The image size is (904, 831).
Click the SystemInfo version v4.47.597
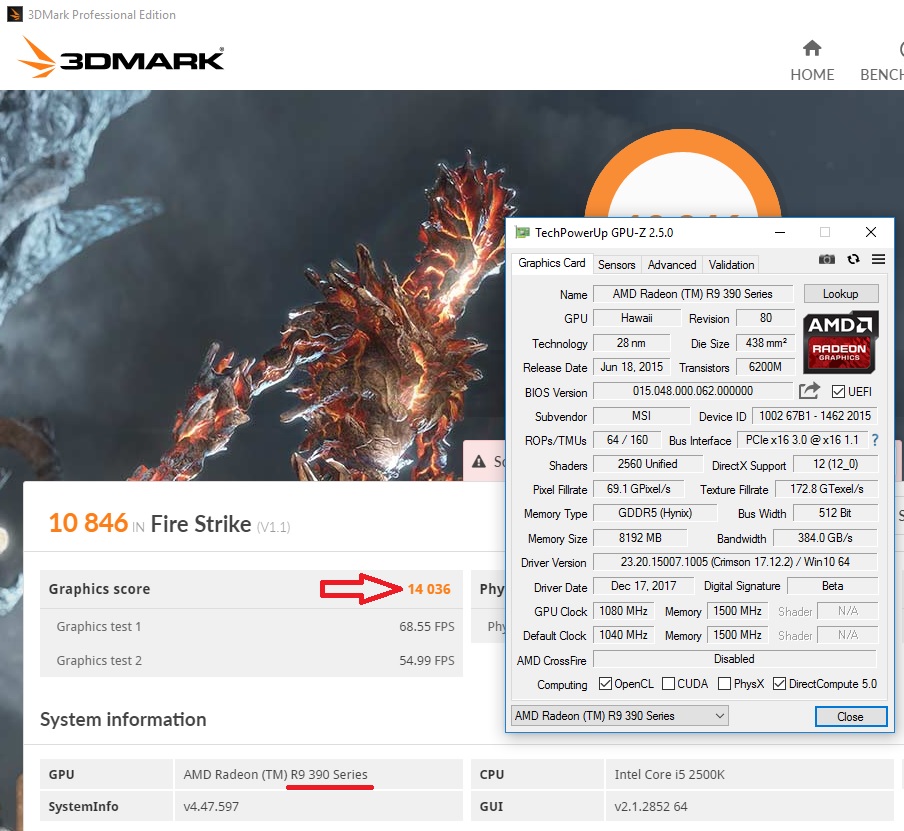tap(211, 806)
